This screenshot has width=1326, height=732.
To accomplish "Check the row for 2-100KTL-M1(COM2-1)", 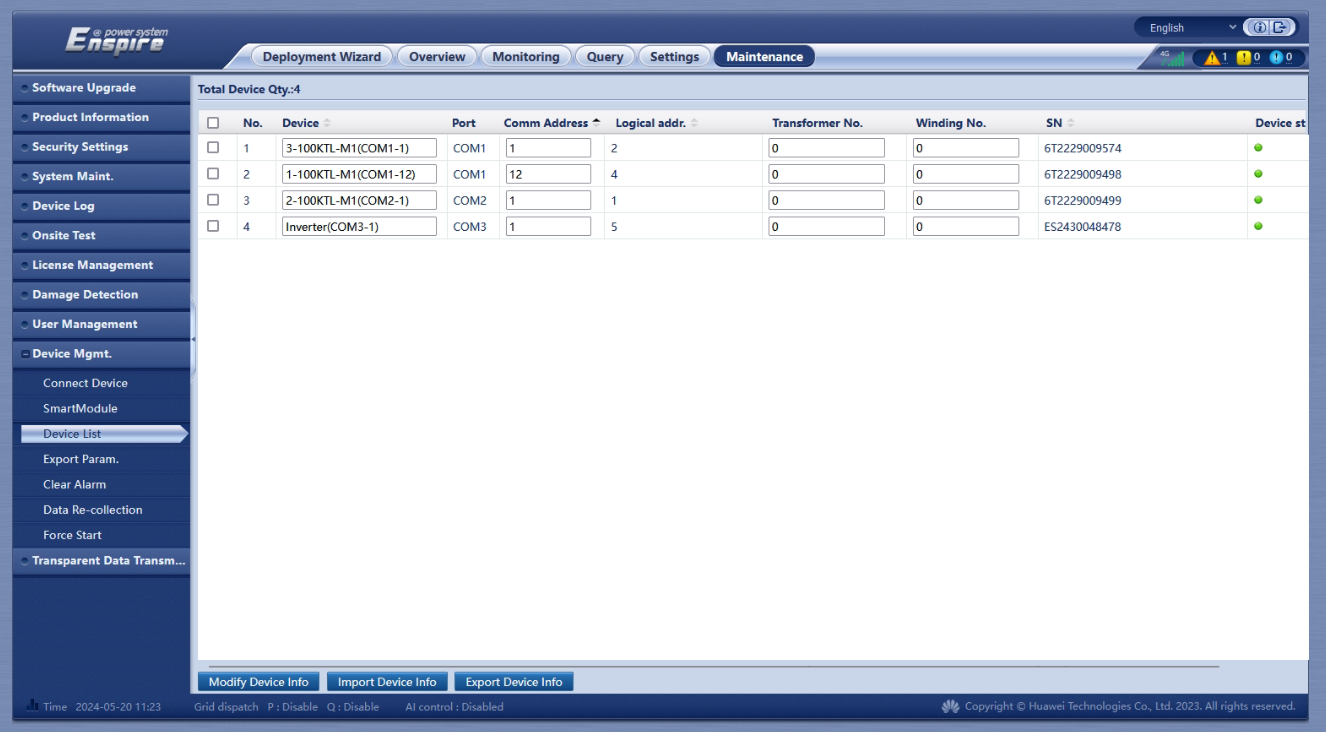I will pos(213,199).
